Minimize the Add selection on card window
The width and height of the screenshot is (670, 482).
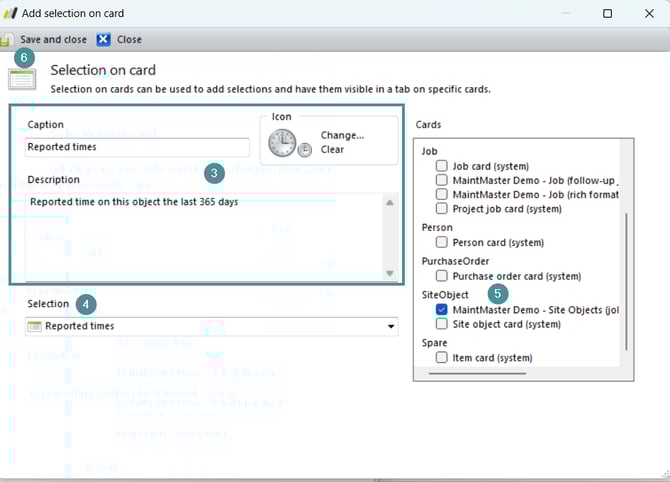point(563,14)
